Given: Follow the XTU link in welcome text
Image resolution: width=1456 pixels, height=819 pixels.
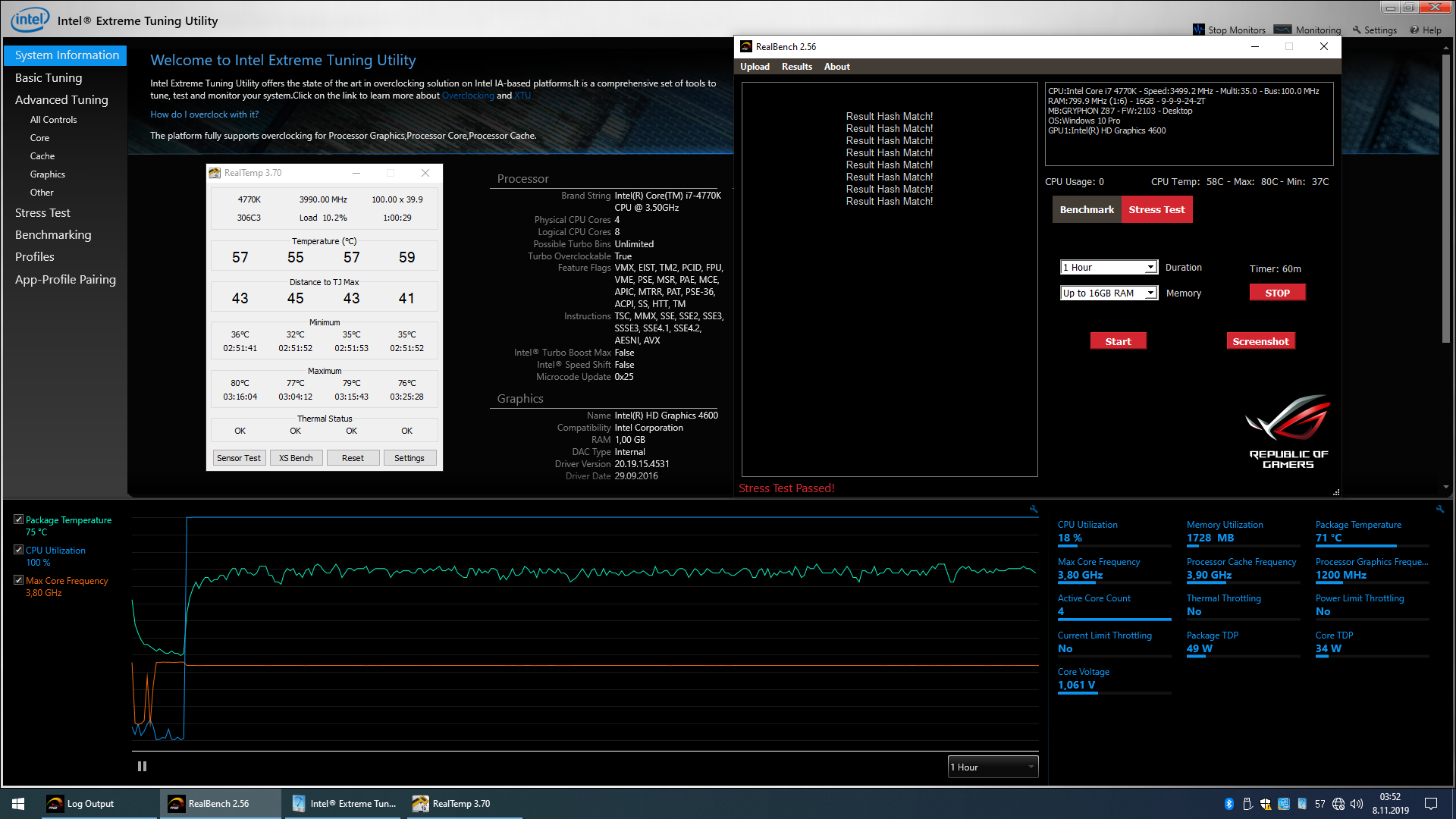Looking at the screenshot, I should point(522,96).
